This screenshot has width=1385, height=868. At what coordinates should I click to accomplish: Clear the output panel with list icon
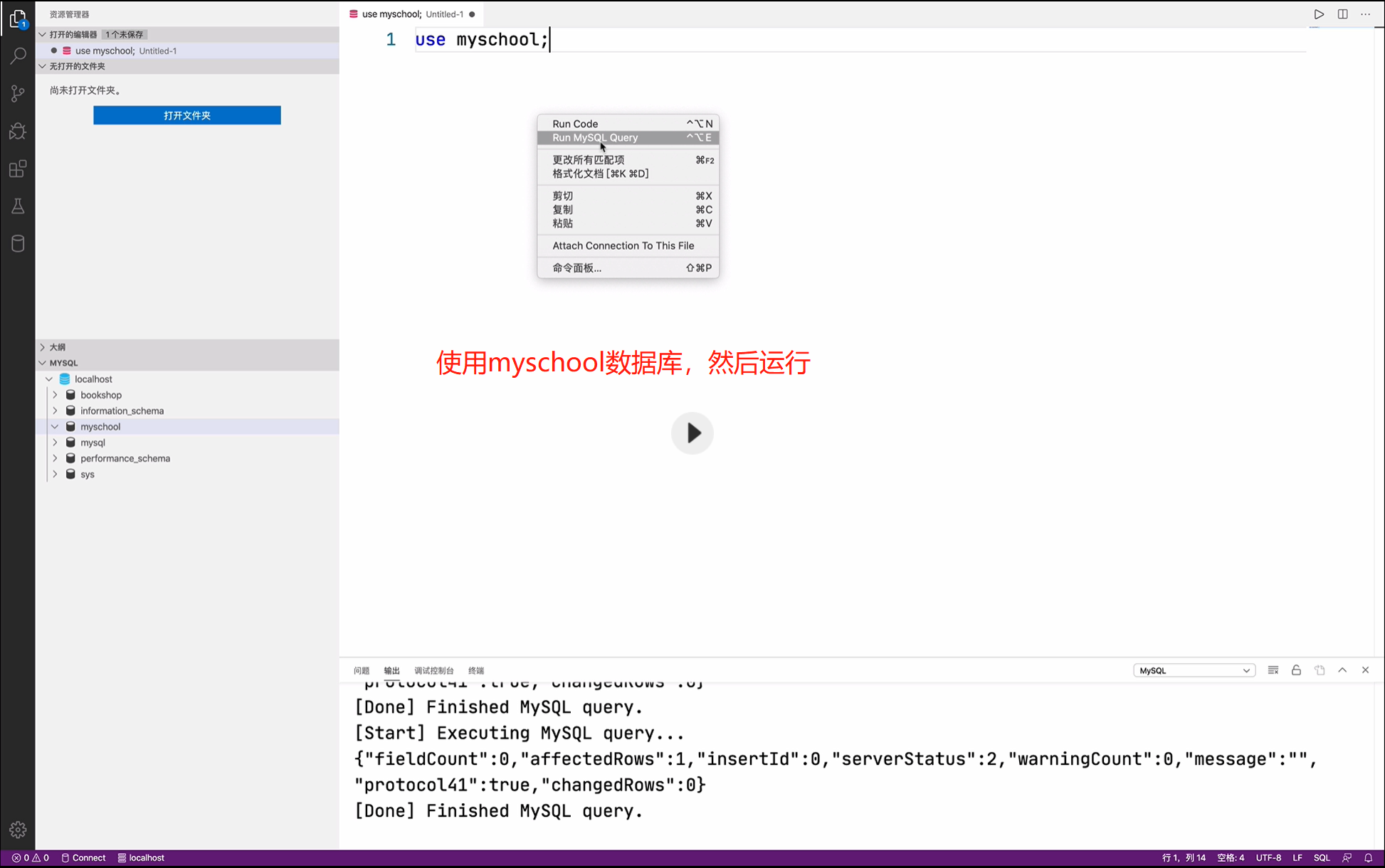[x=1273, y=670]
